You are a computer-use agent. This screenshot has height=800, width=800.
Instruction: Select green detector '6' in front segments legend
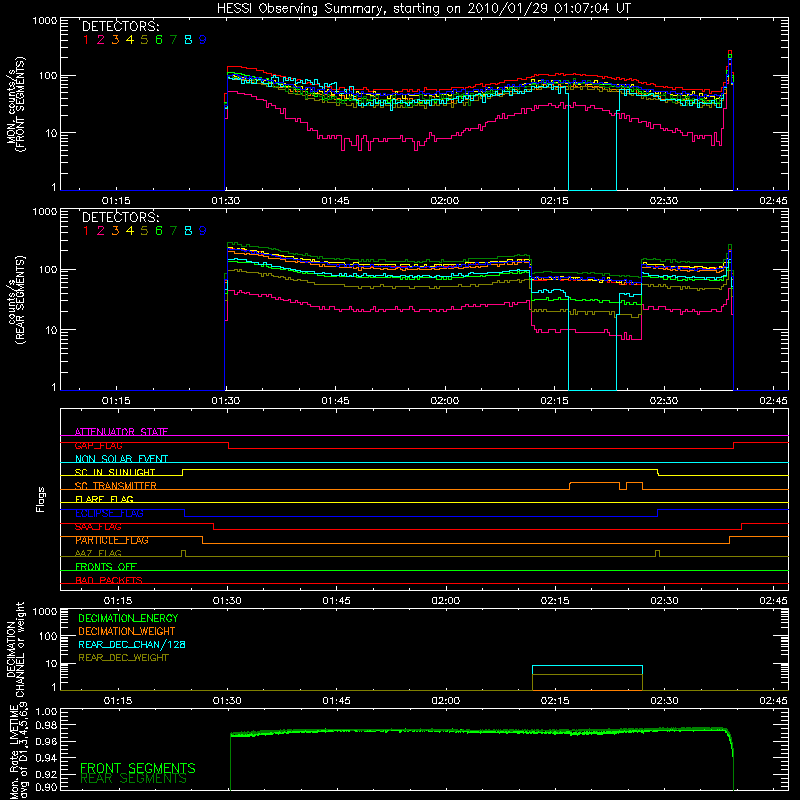[159, 40]
